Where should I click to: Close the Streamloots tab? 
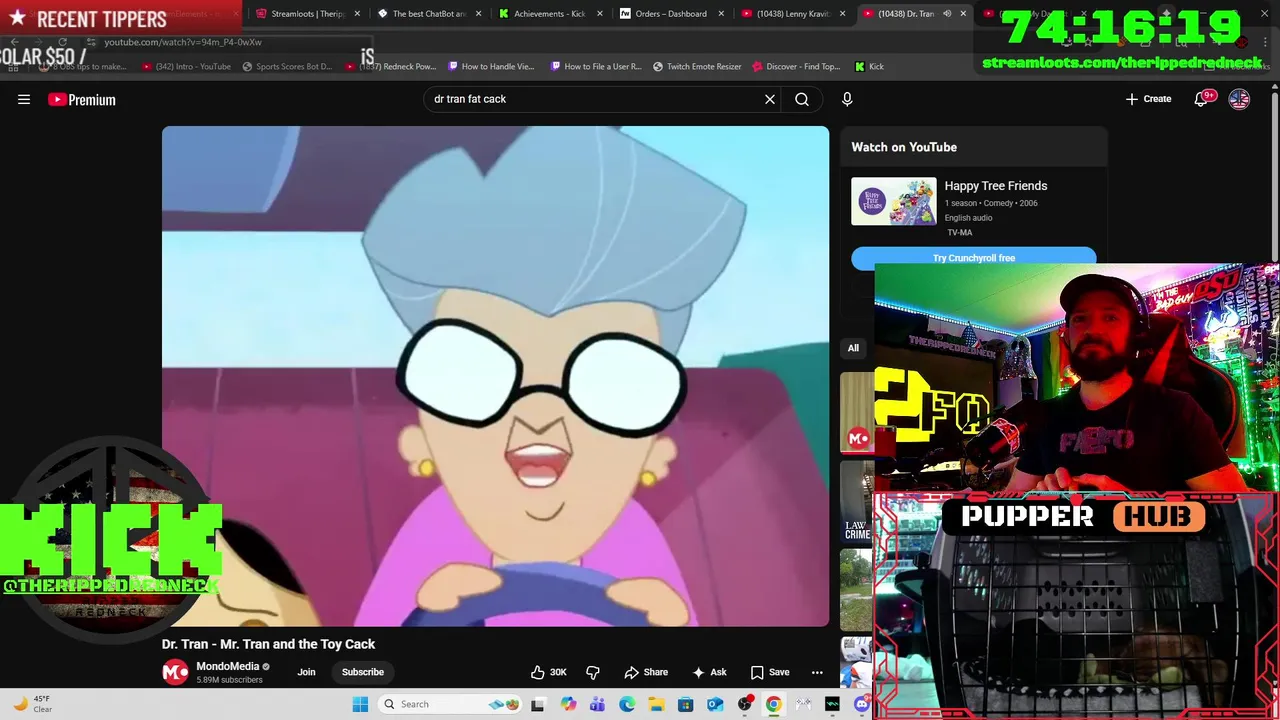(357, 14)
